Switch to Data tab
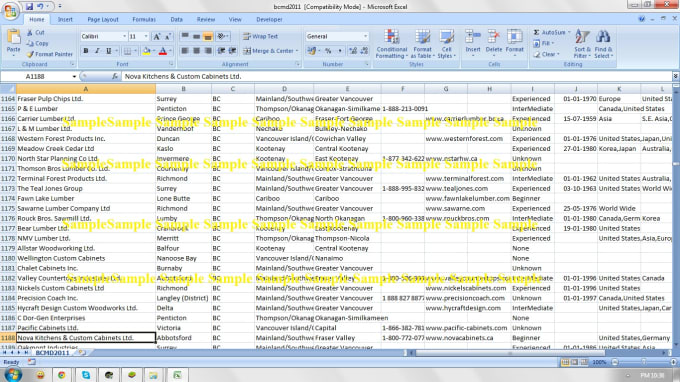Screen dimensions: 680x382 177,20
